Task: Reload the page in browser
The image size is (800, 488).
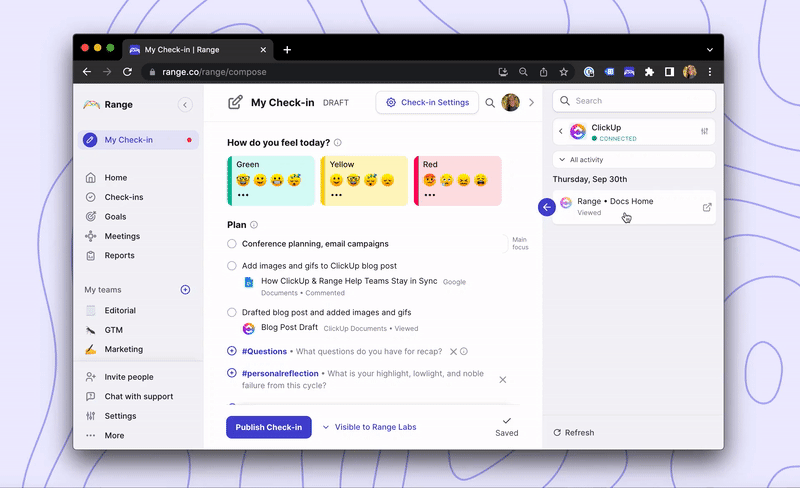Action: [x=127, y=72]
